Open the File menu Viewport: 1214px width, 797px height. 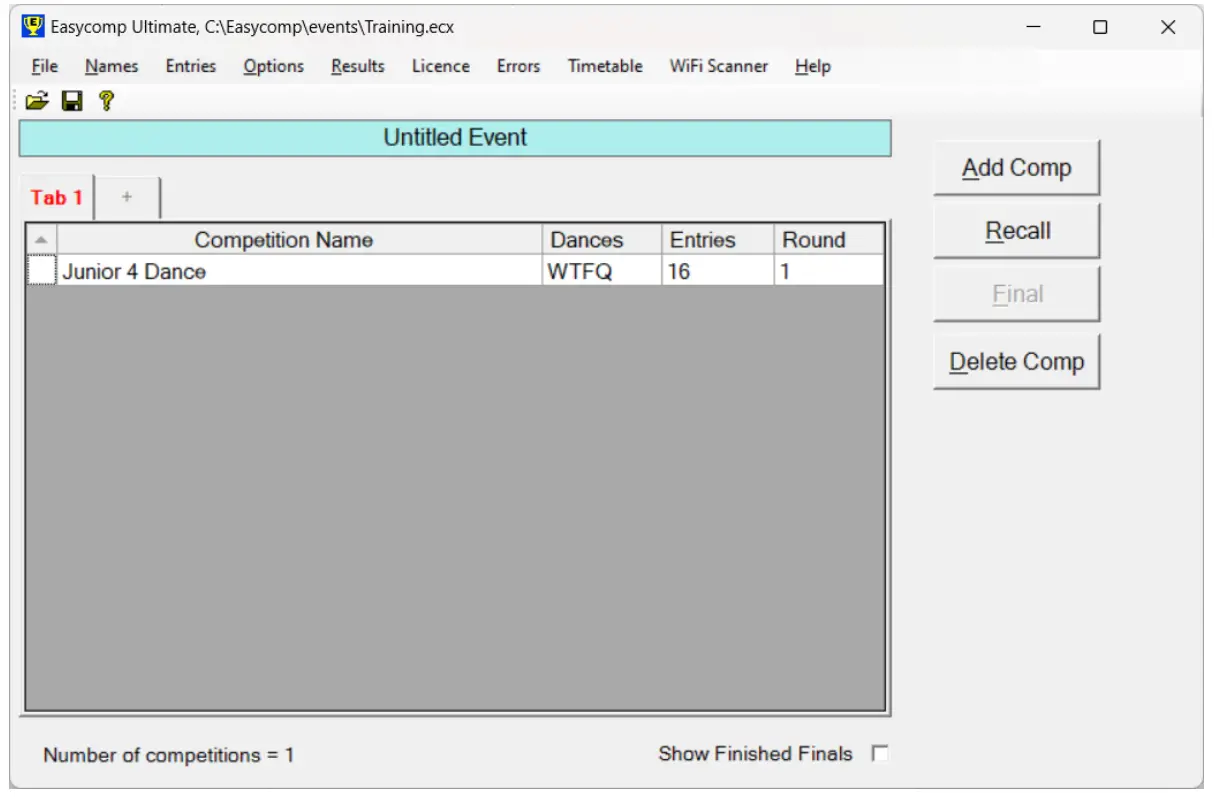pyautogui.click(x=45, y=66)
